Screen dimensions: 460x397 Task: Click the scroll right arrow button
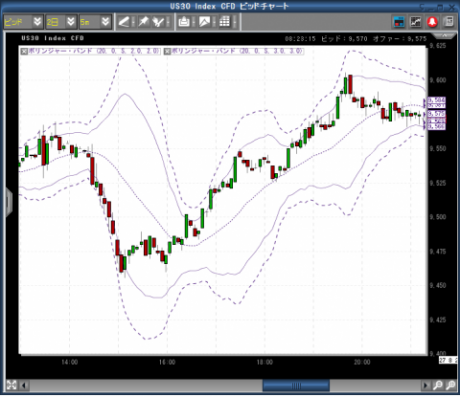tap(426, 386)
